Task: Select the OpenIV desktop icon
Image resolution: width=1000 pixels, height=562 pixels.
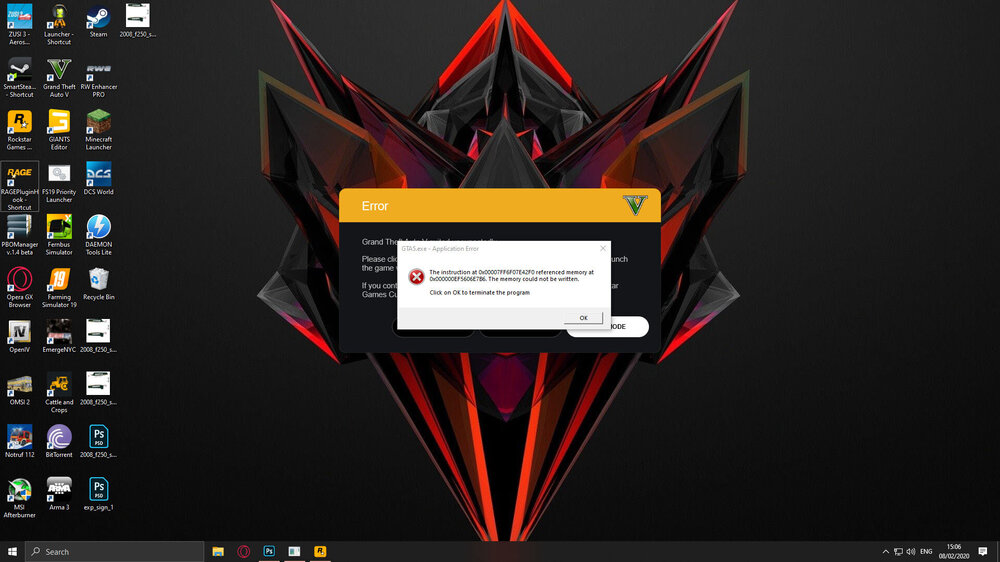Action: click(19, 336)
